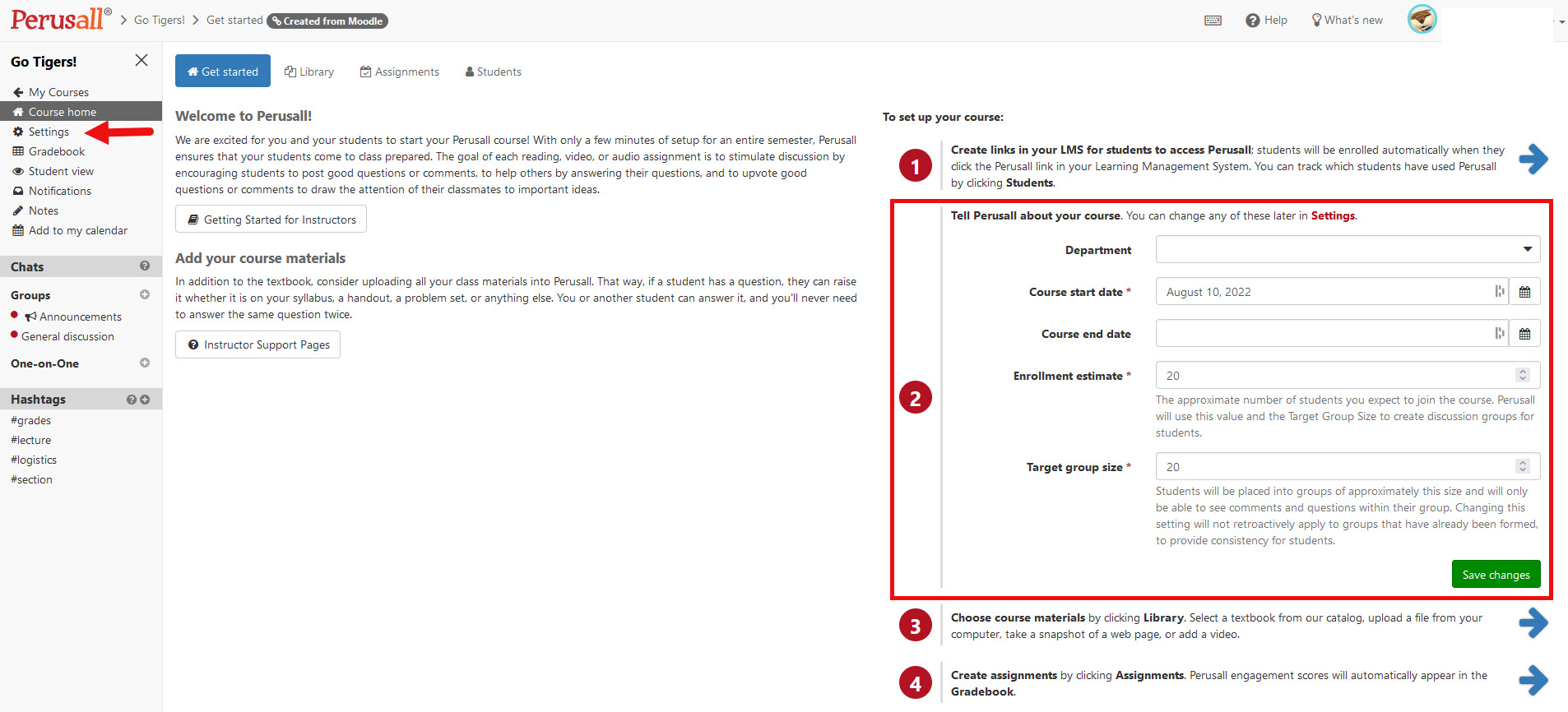This screenshot has height=712, width=1568.
Task: Click Enrollment estimate spinner arrows
Action: coord(1523,375)
